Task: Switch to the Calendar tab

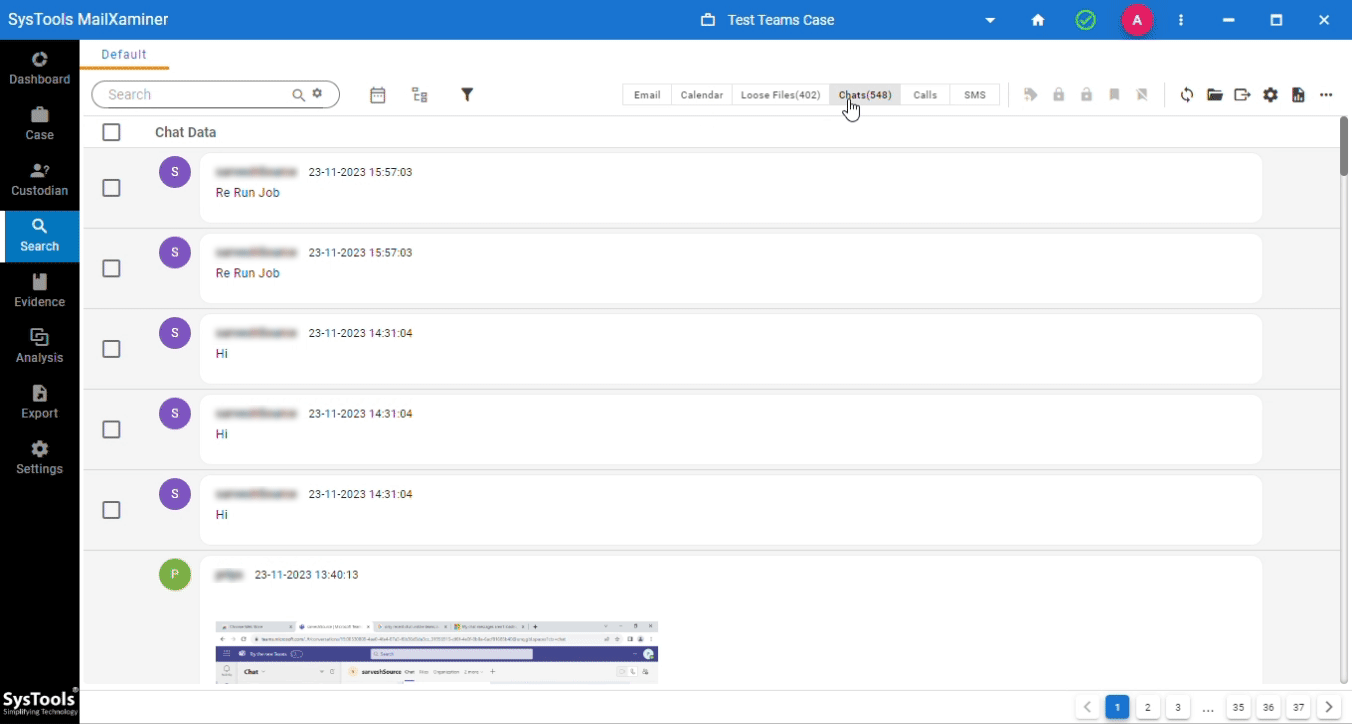Action: (x=702, y=95)
